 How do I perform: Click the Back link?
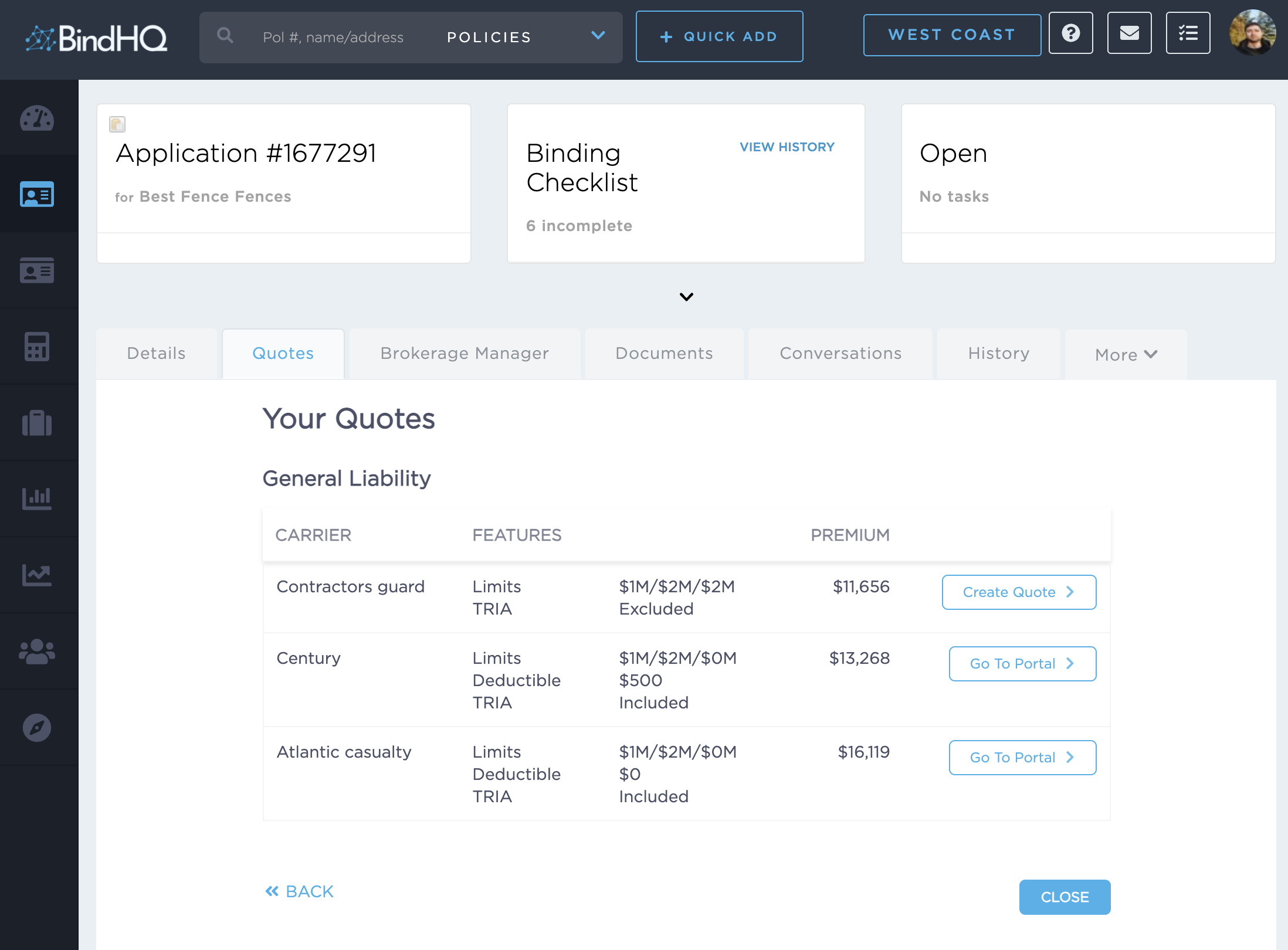(299, 892)
